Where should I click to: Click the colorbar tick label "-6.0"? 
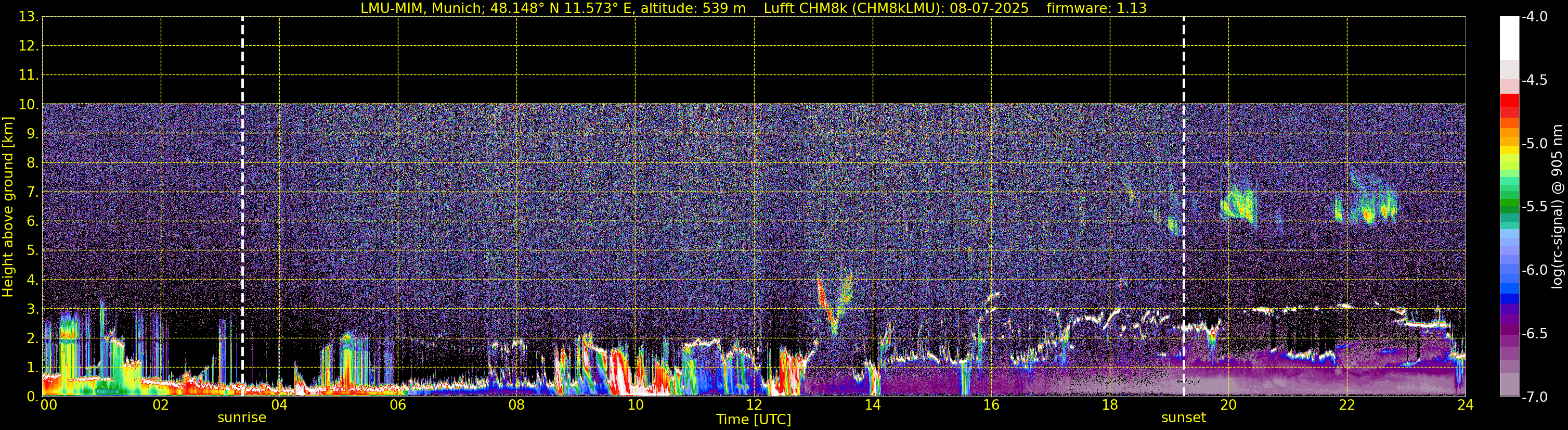(x=1535, y=270)
